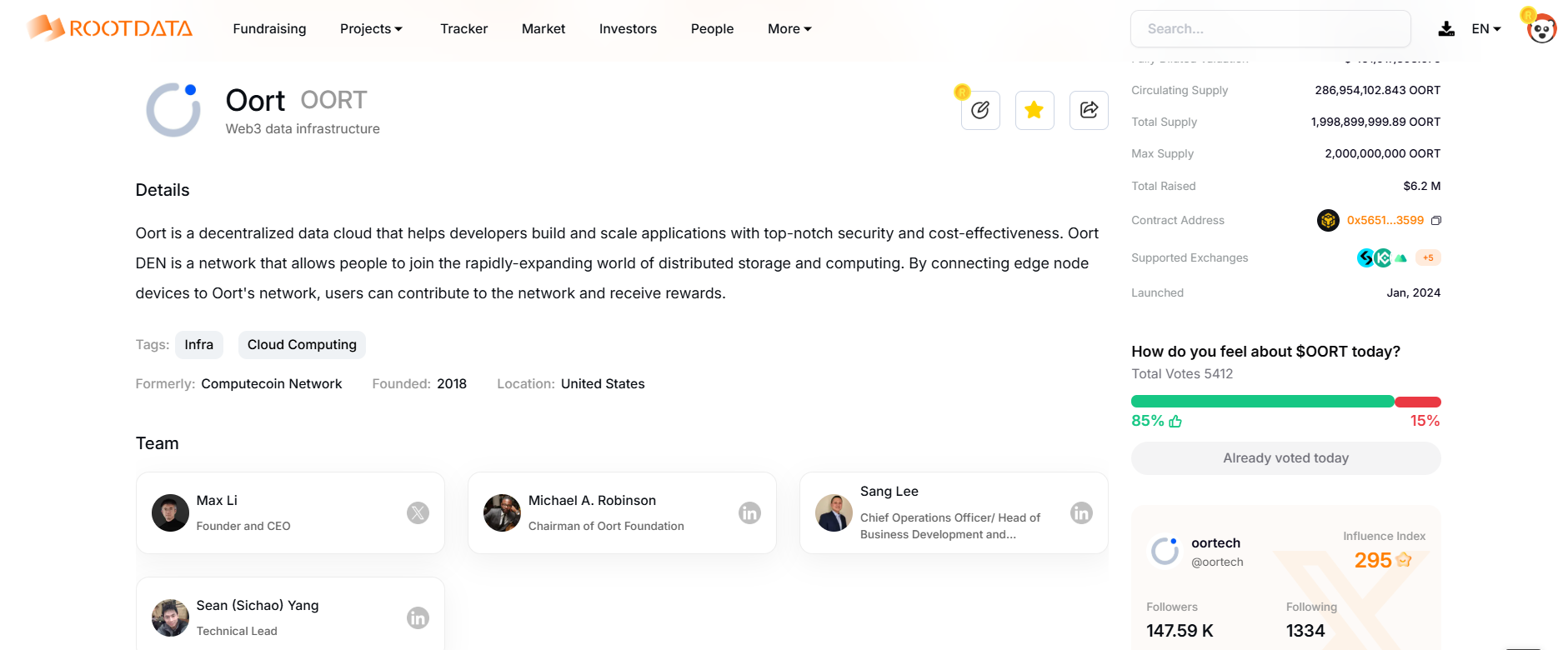Open Sang Lee's LinkedIn icon
Viewport: 1568px width, 650px height.
(1081, 512)
